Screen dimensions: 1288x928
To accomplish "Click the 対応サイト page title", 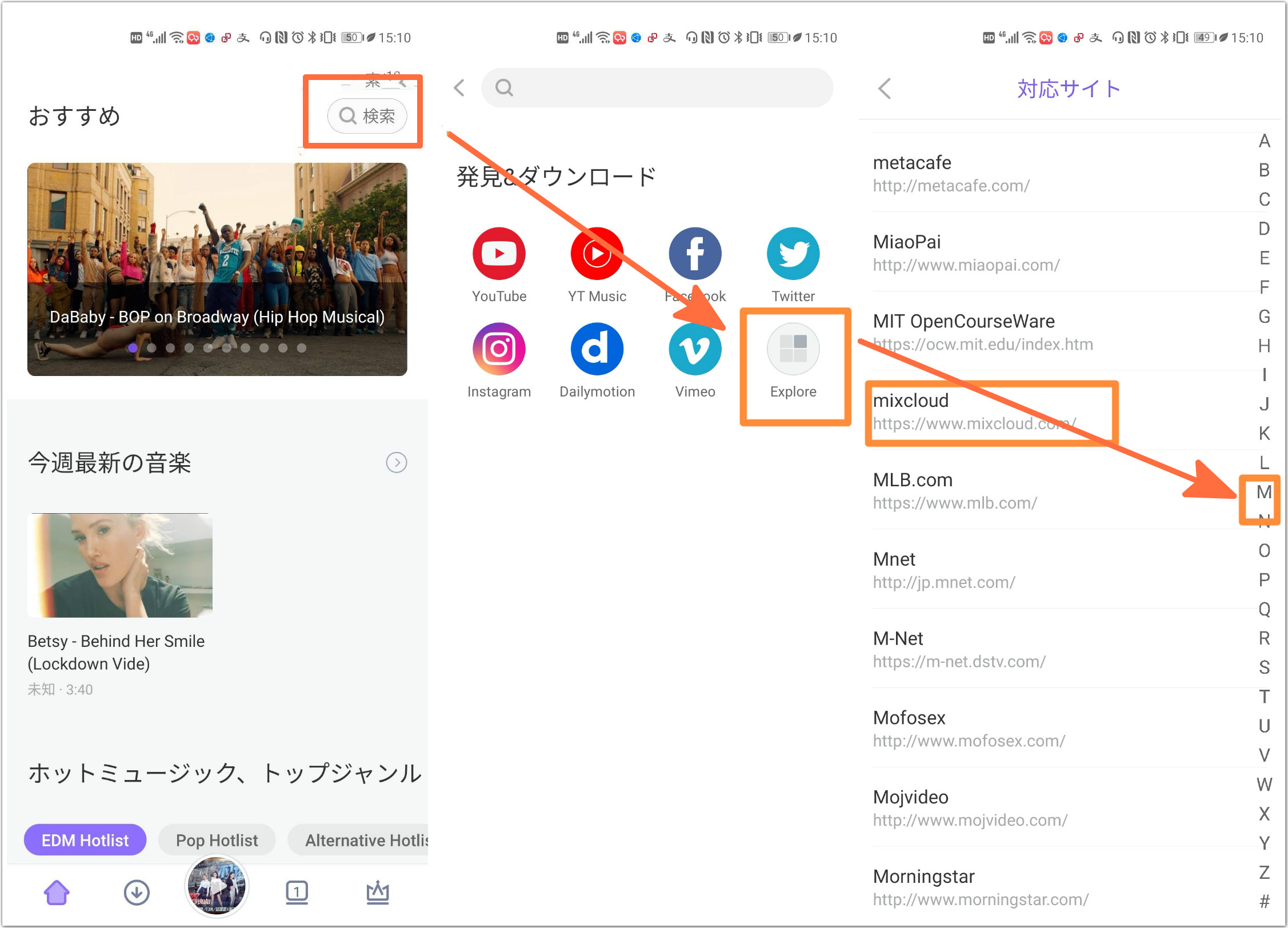I will click(x=1069, y=89).
